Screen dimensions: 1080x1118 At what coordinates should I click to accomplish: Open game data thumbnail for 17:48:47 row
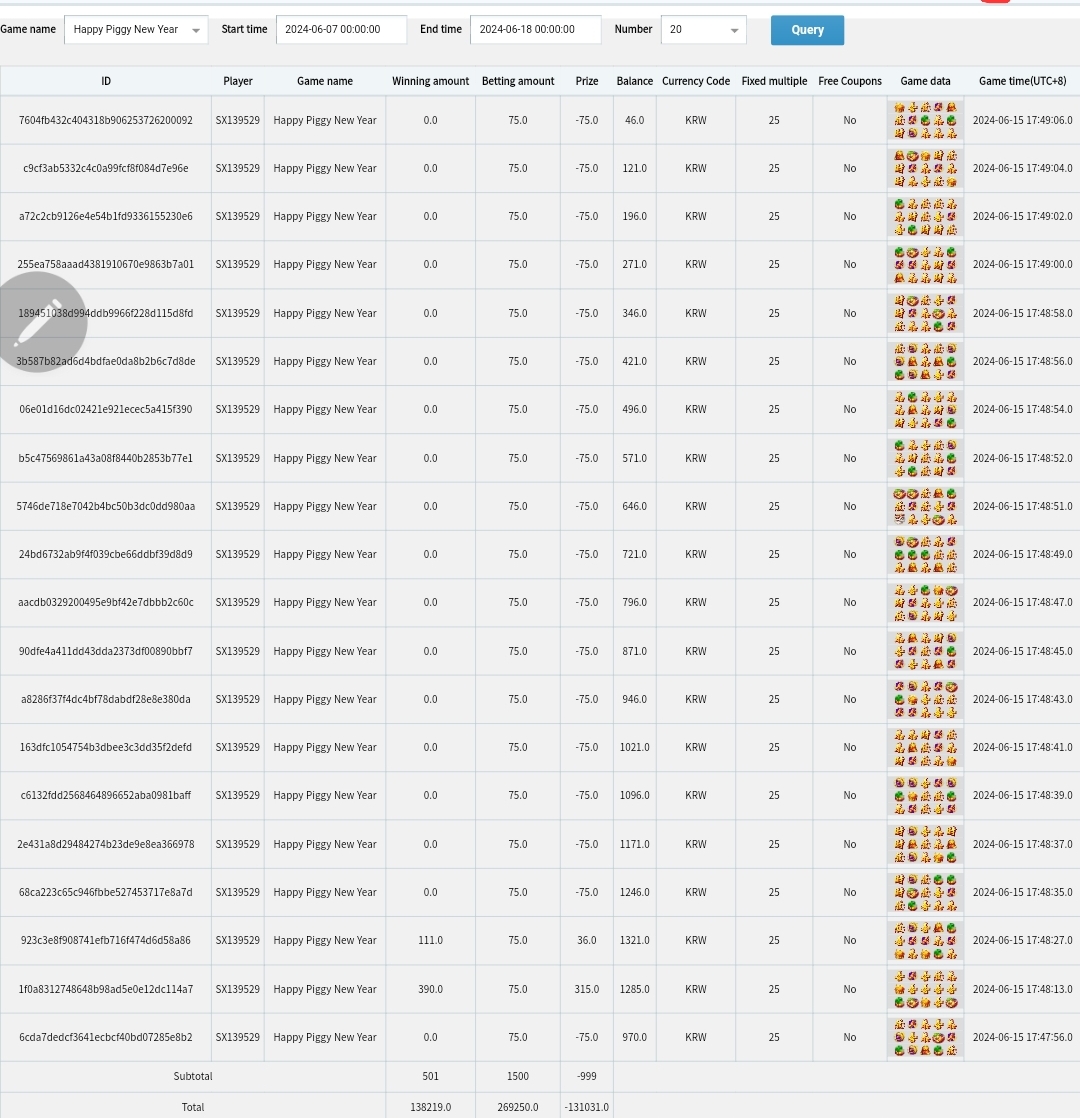click(925, 602)
